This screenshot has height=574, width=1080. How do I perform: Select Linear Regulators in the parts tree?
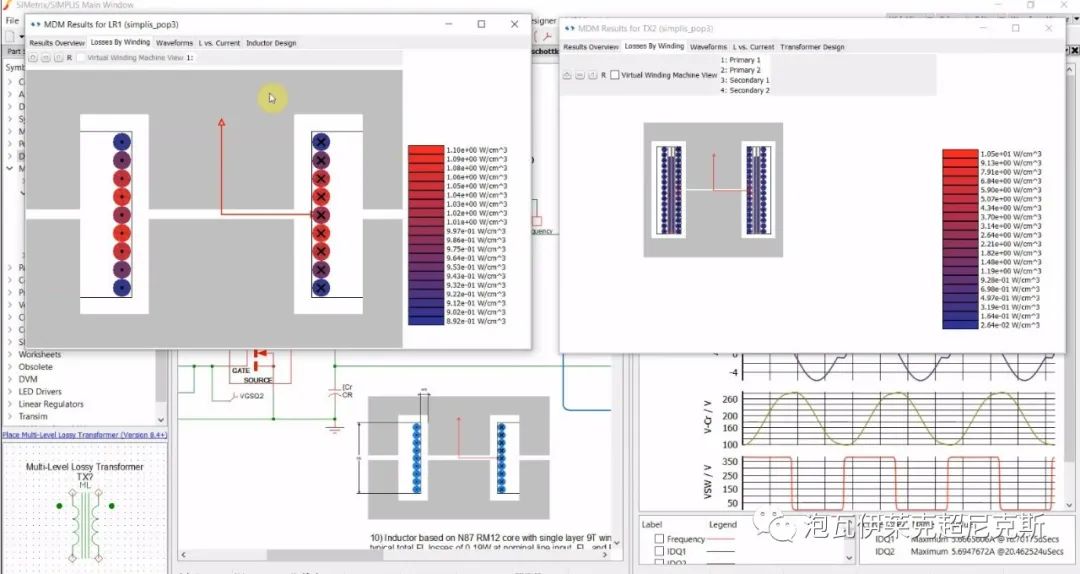(x=51, y=404)
